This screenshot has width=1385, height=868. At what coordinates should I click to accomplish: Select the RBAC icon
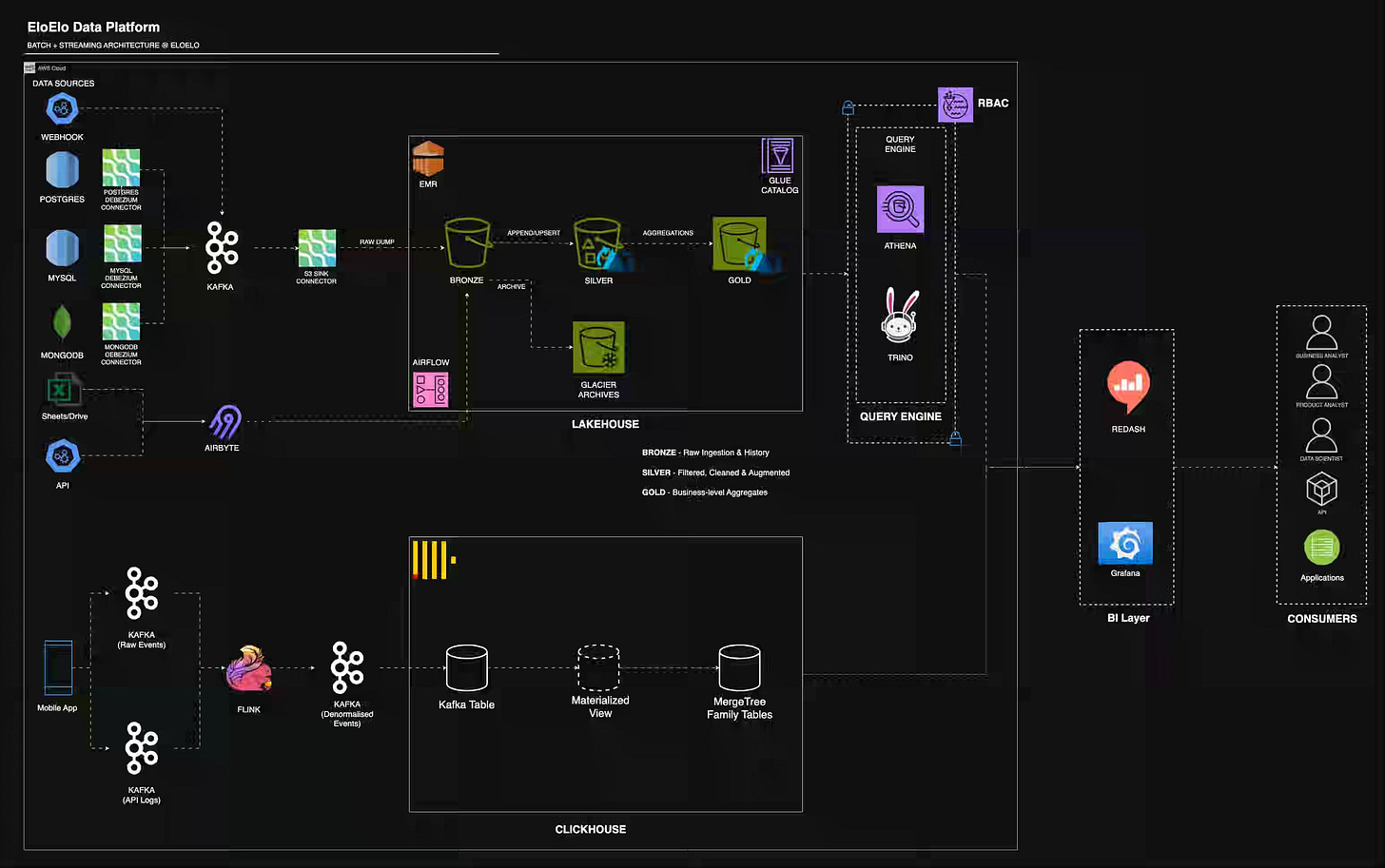point(955,105)
